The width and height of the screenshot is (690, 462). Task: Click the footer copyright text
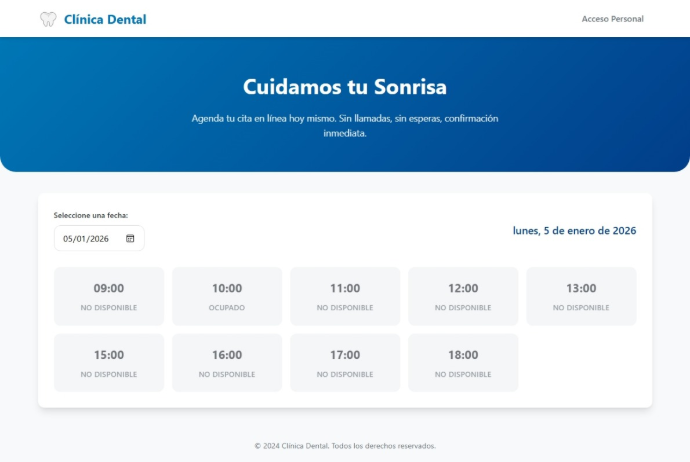[345, 446]
